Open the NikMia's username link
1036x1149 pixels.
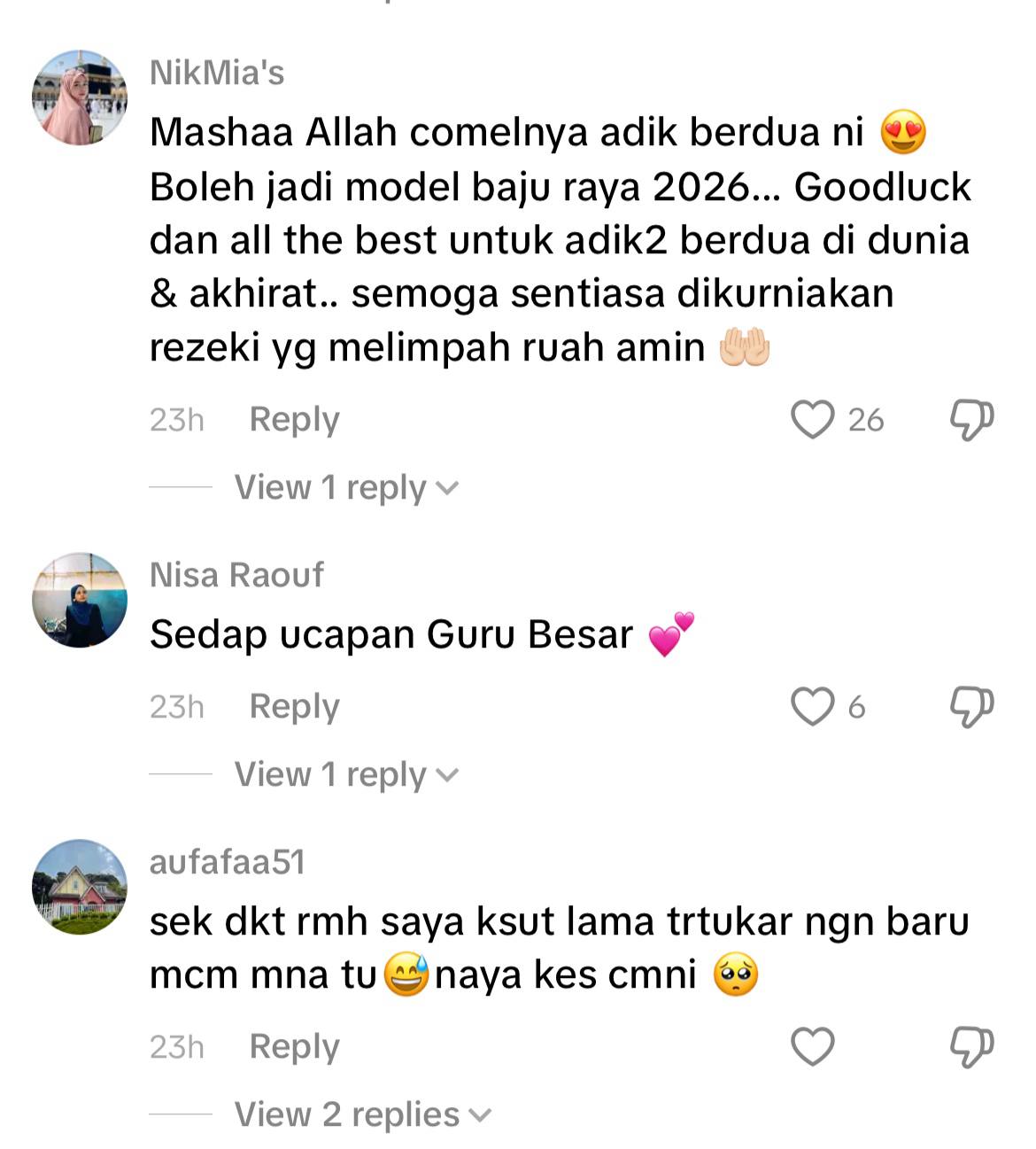pos(217,73)
